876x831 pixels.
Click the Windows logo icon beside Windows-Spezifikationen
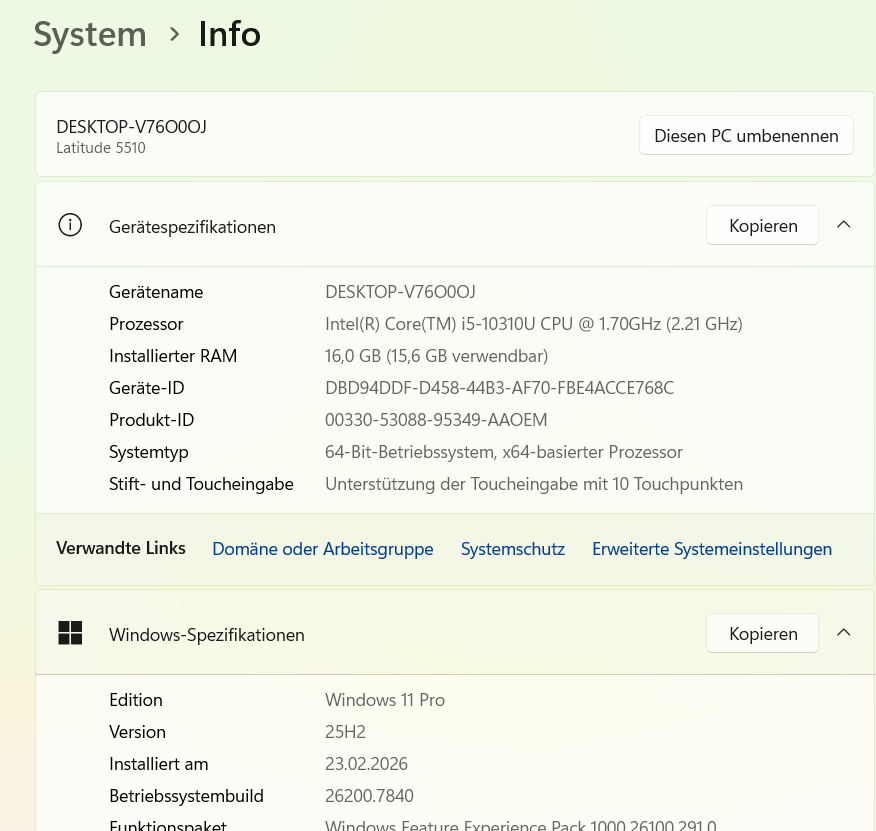(70, 633)
